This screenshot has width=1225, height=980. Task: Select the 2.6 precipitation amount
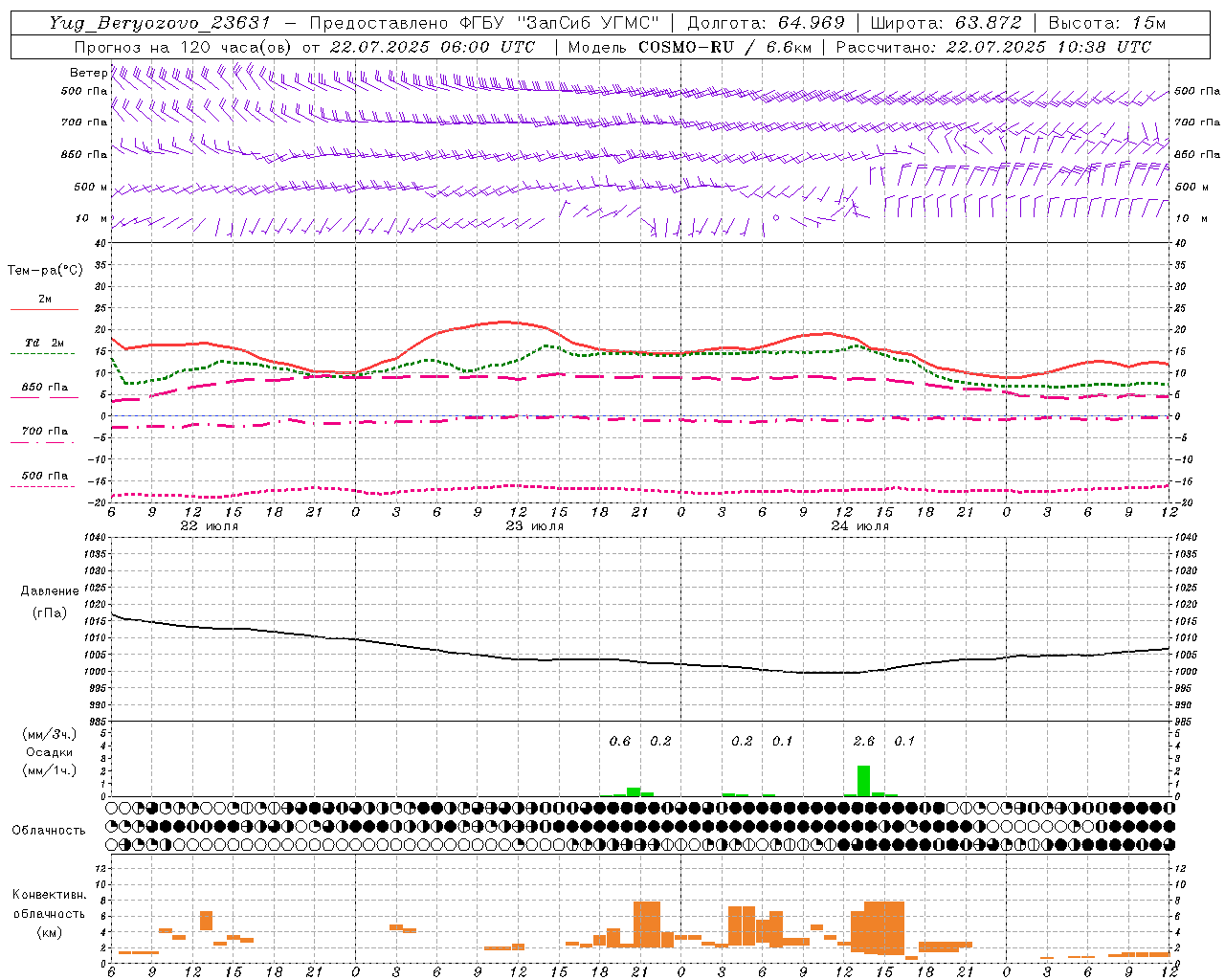click(x=863, y=741)
